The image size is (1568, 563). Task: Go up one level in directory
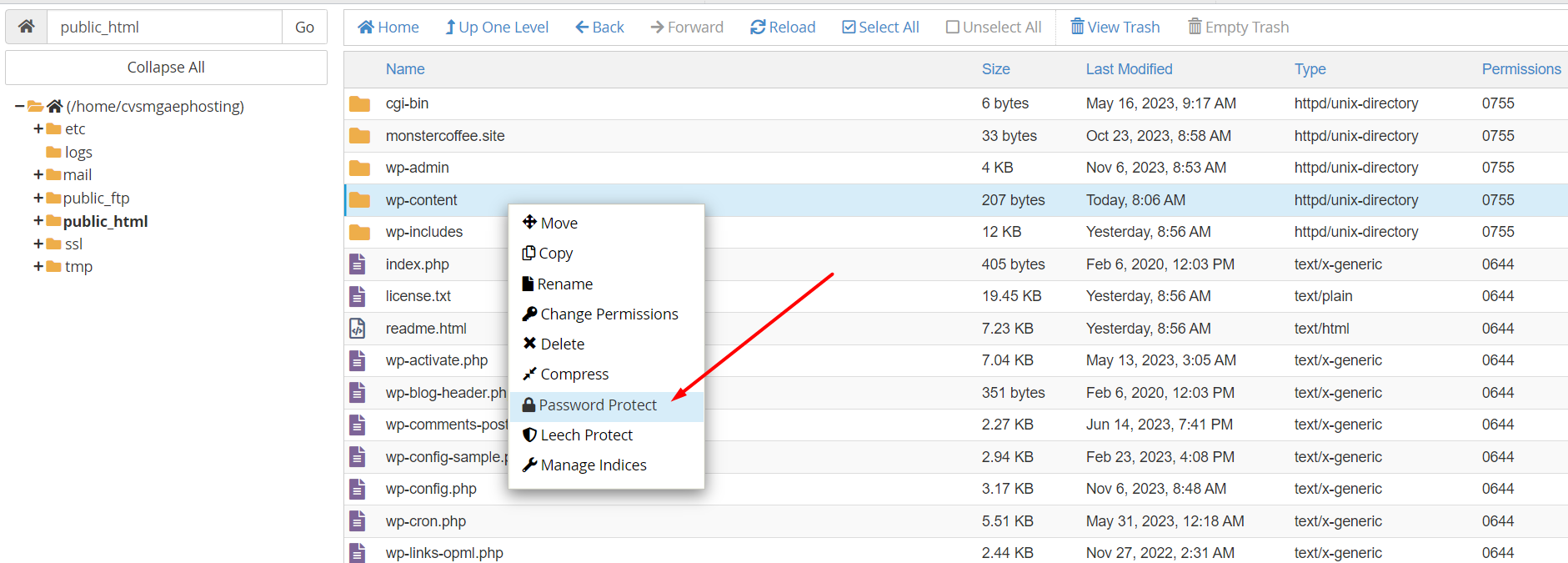[497, 28]
